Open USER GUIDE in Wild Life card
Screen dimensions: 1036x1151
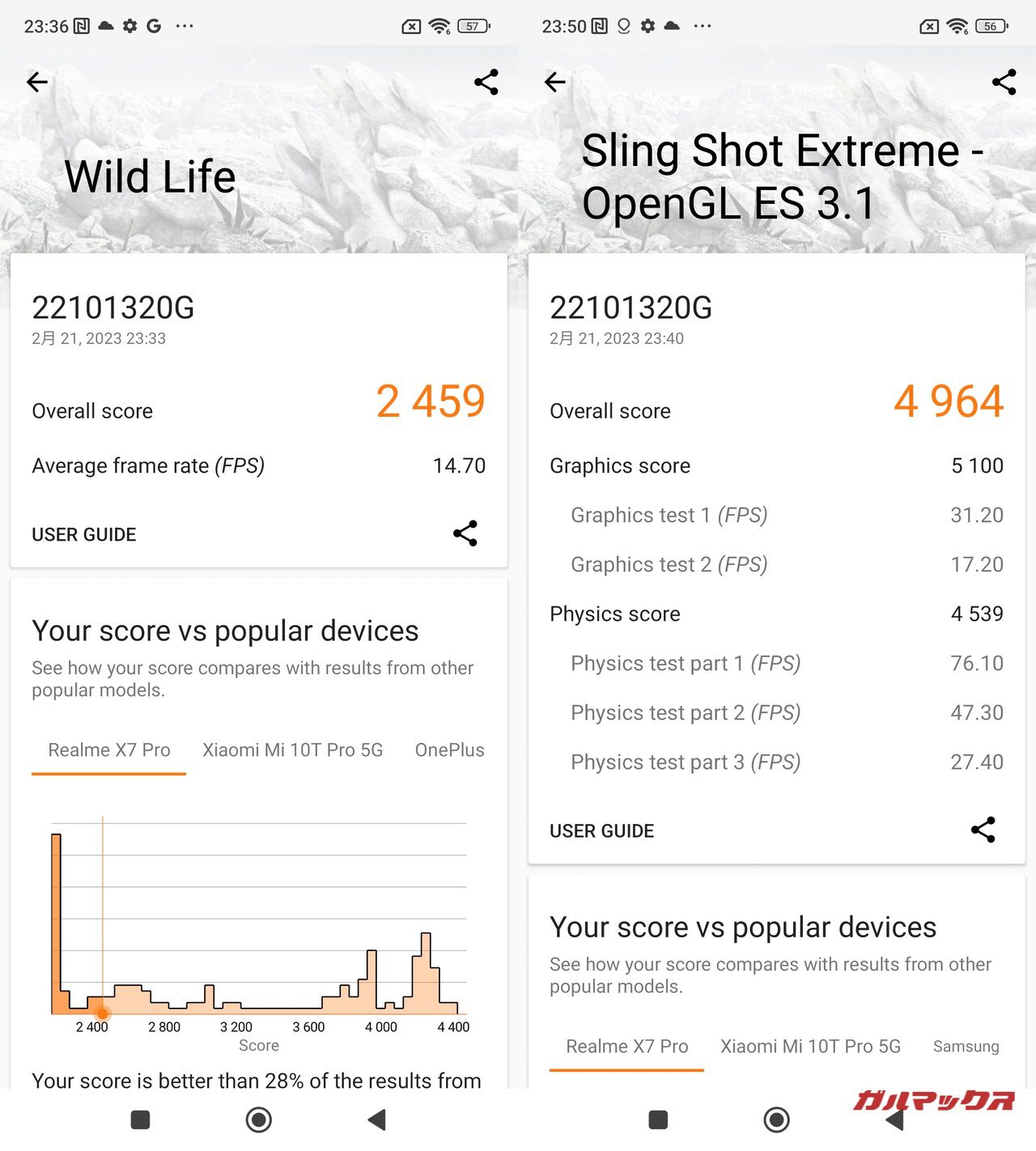click(84, 535)
